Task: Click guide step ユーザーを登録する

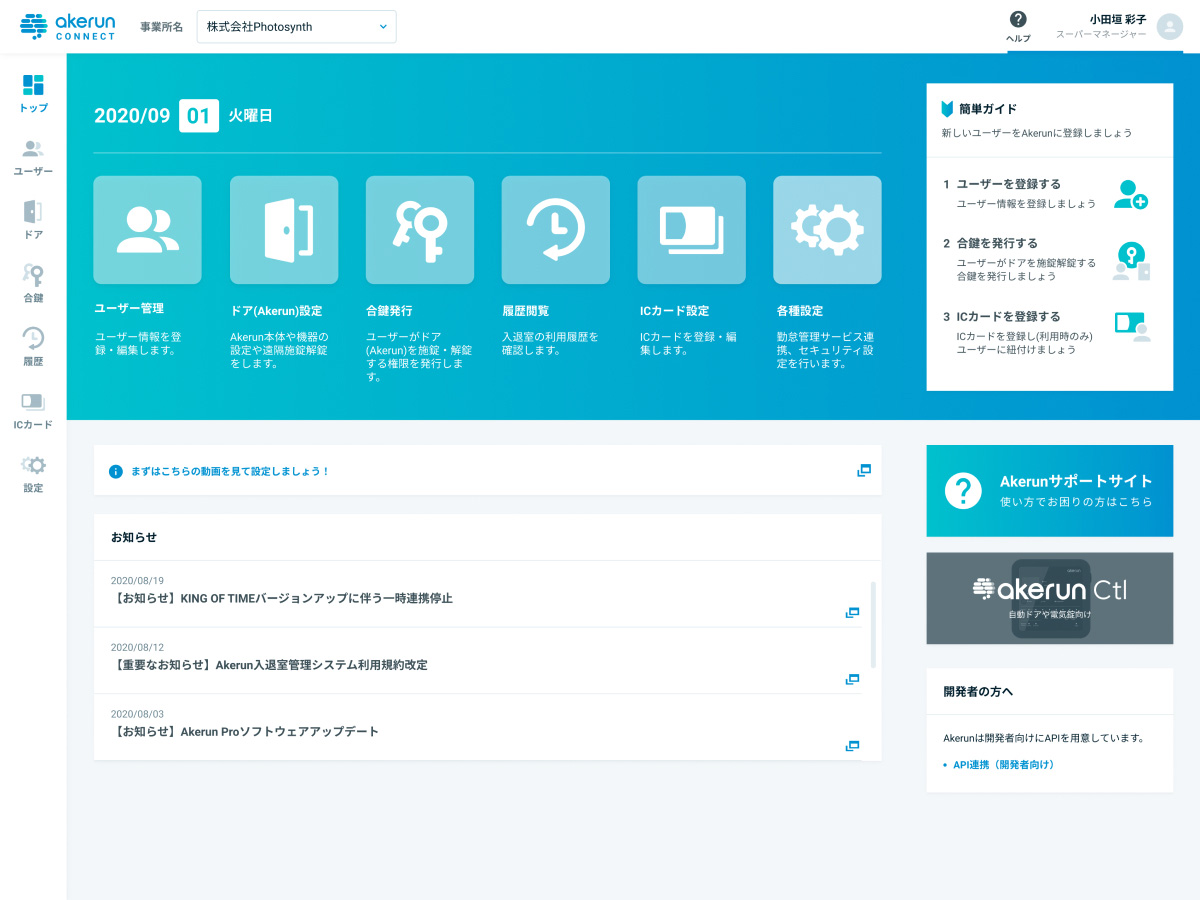Action: tap(1008, 185)
